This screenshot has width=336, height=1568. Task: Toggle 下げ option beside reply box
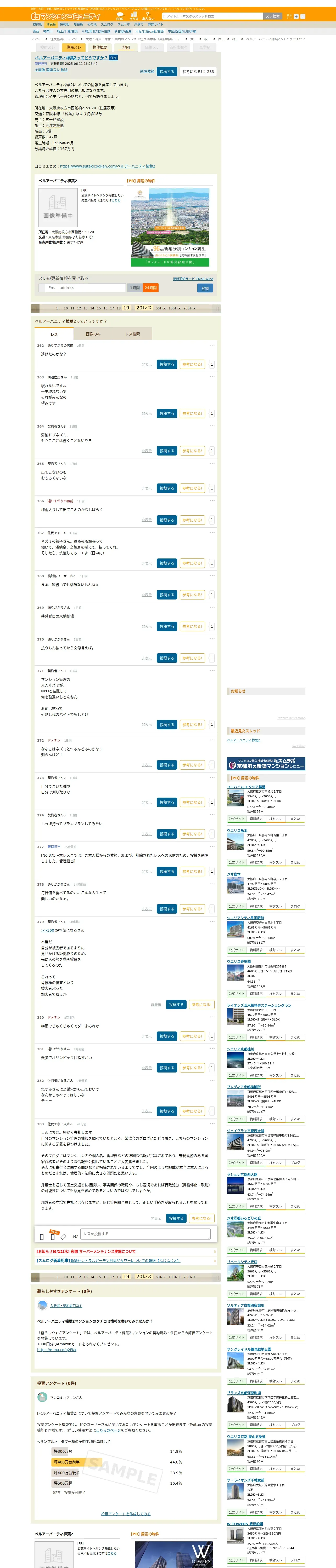tap(75, 1237)
